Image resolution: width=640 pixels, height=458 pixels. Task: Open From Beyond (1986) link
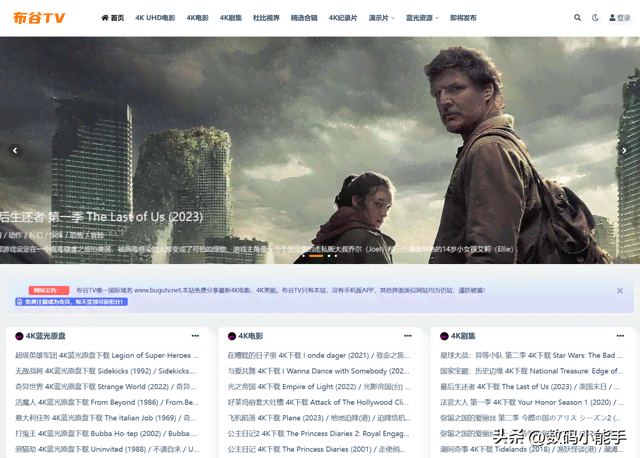(107, 402)
